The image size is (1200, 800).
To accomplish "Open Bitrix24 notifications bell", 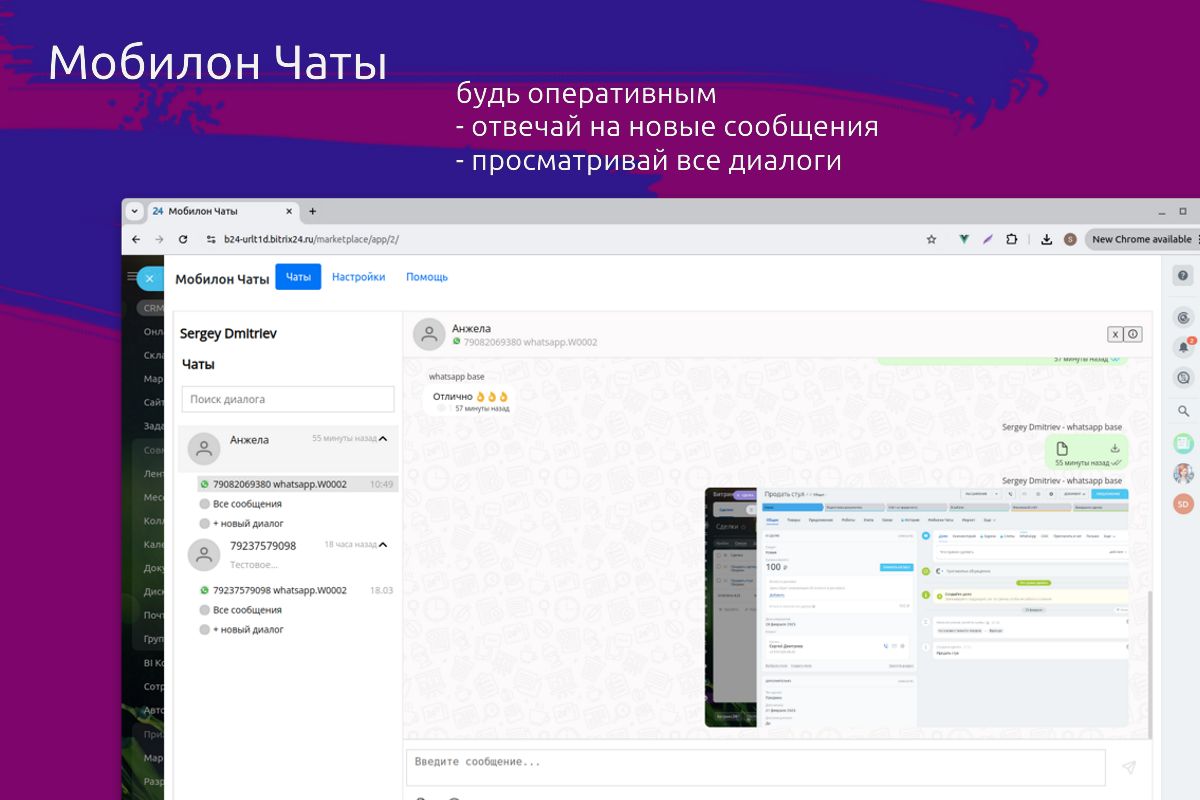I will click(1184, 347).
